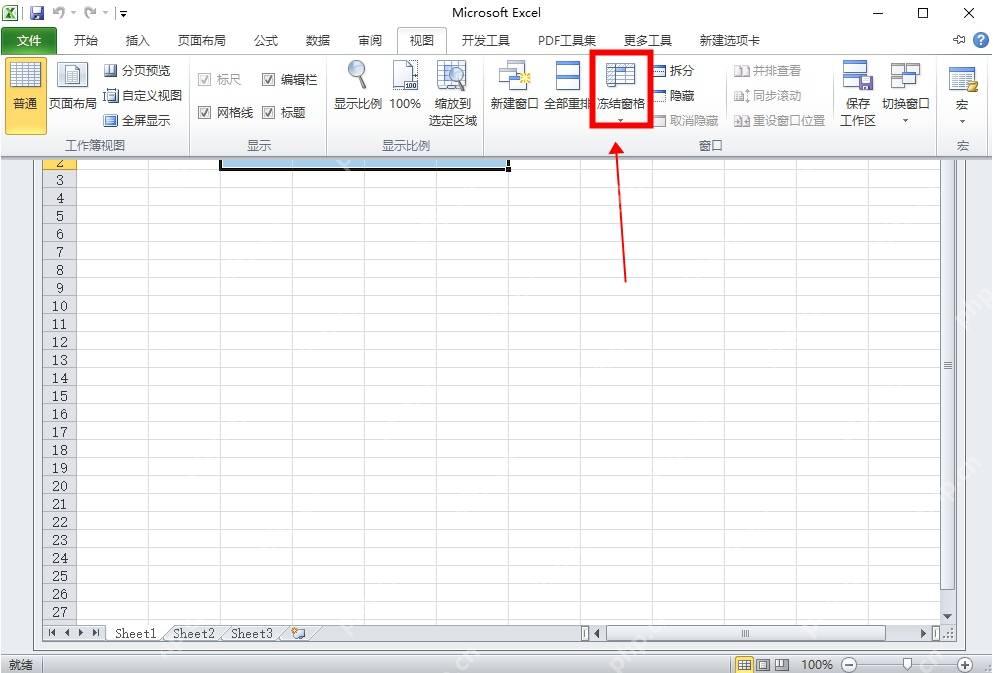Open the 新建选项卡 tab
The height and width of the screenshot is (673, 993).
tap(729, 41)
